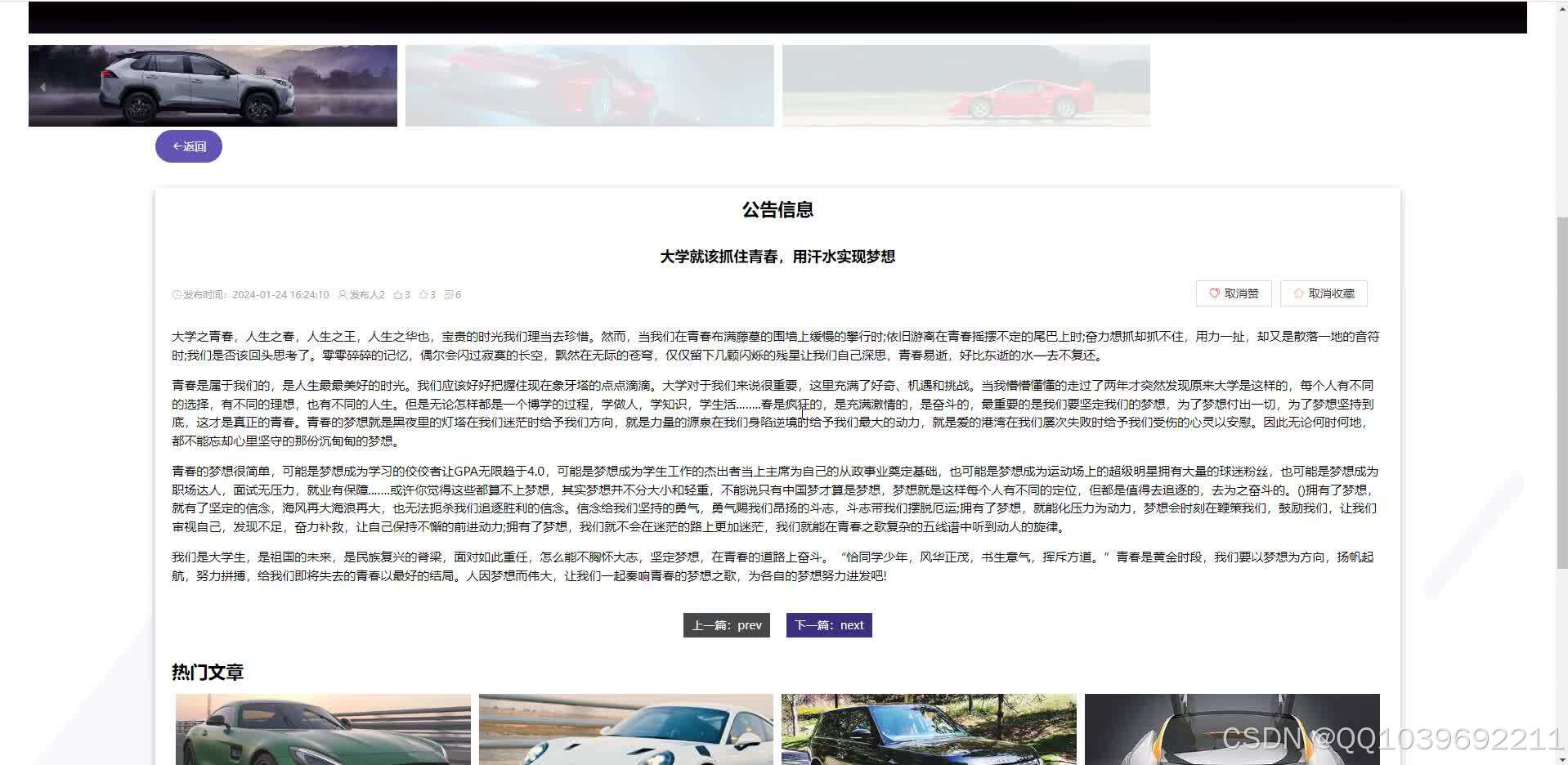1568x765 pixels.
Task: Click the carousel left navigation arrow
Action: (42, 87)
